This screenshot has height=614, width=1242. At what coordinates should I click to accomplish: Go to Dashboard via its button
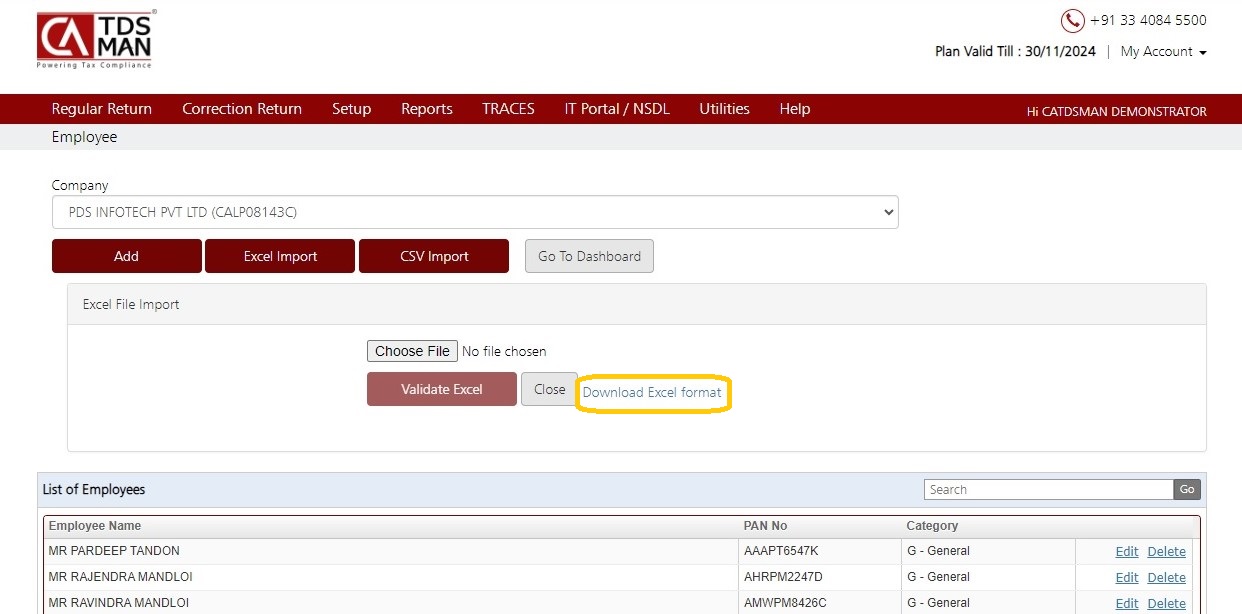pos(589,256)
